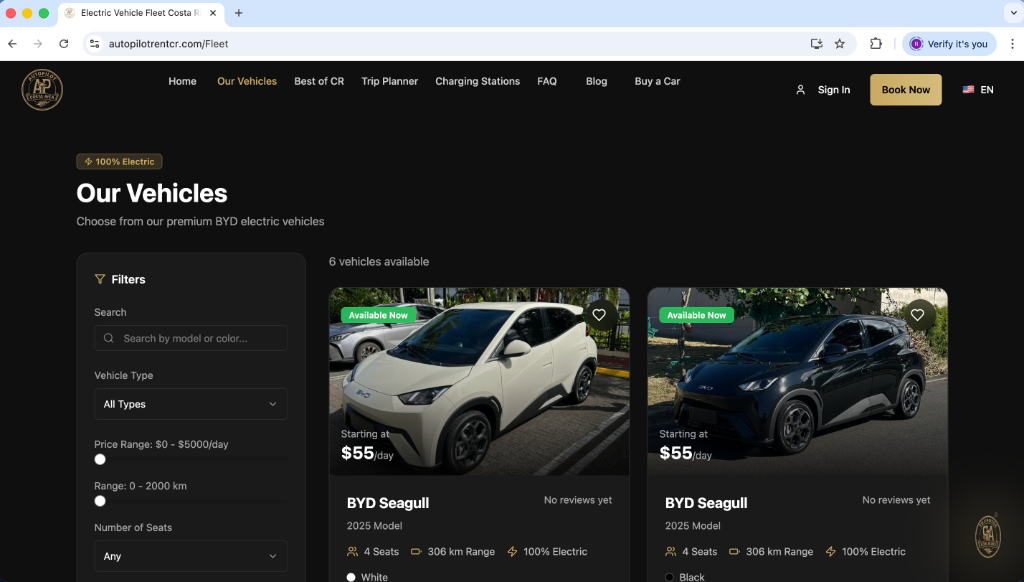Focus the Search by model or color field
The width and height of the screenshot is (1024, 582).
coord(191,338)
